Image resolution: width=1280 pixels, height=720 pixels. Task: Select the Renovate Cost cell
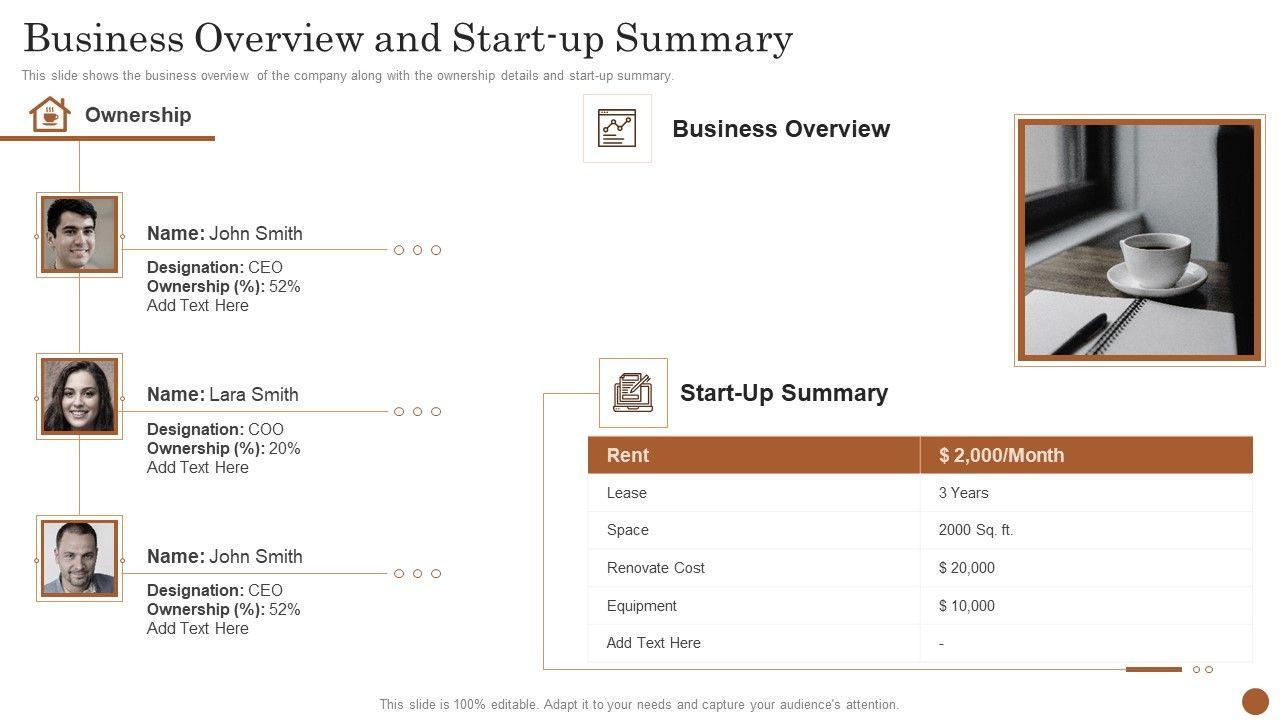pos(656,568)
